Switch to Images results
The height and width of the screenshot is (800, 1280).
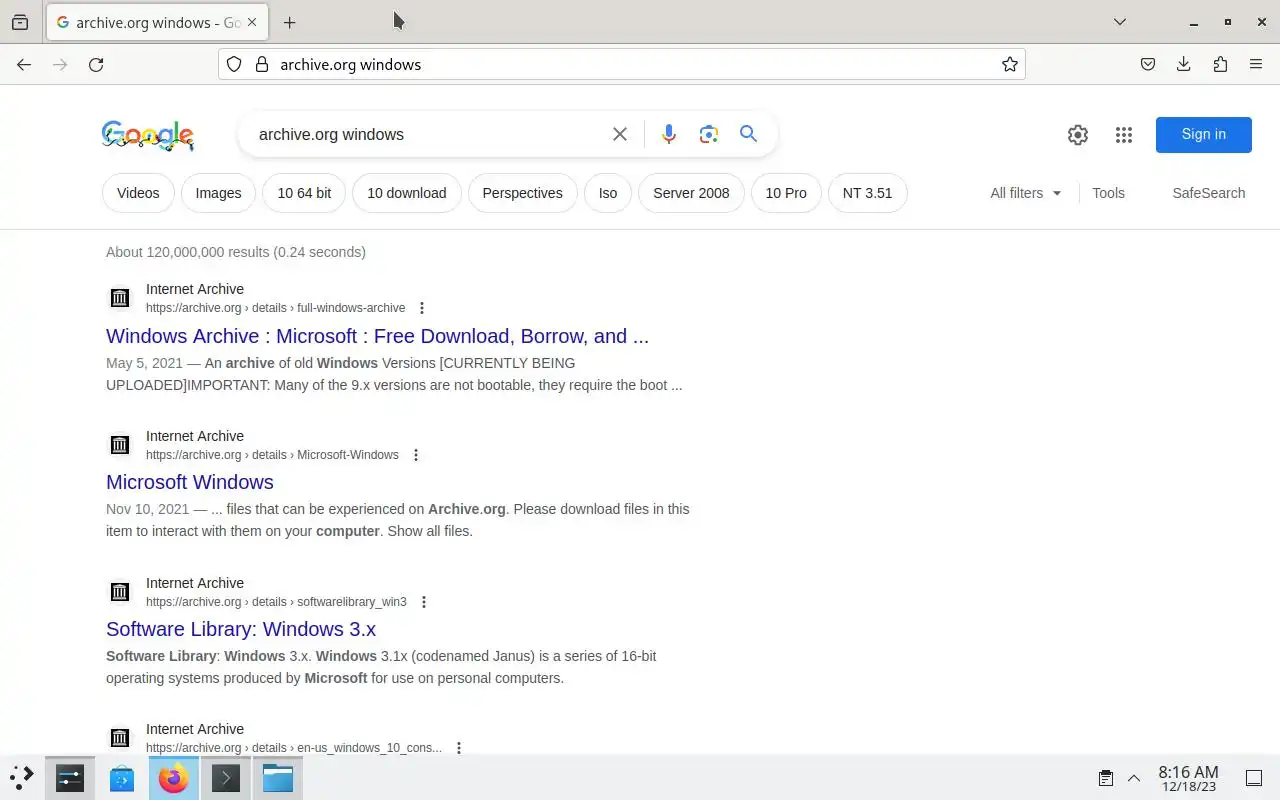(x=218, y=193)
